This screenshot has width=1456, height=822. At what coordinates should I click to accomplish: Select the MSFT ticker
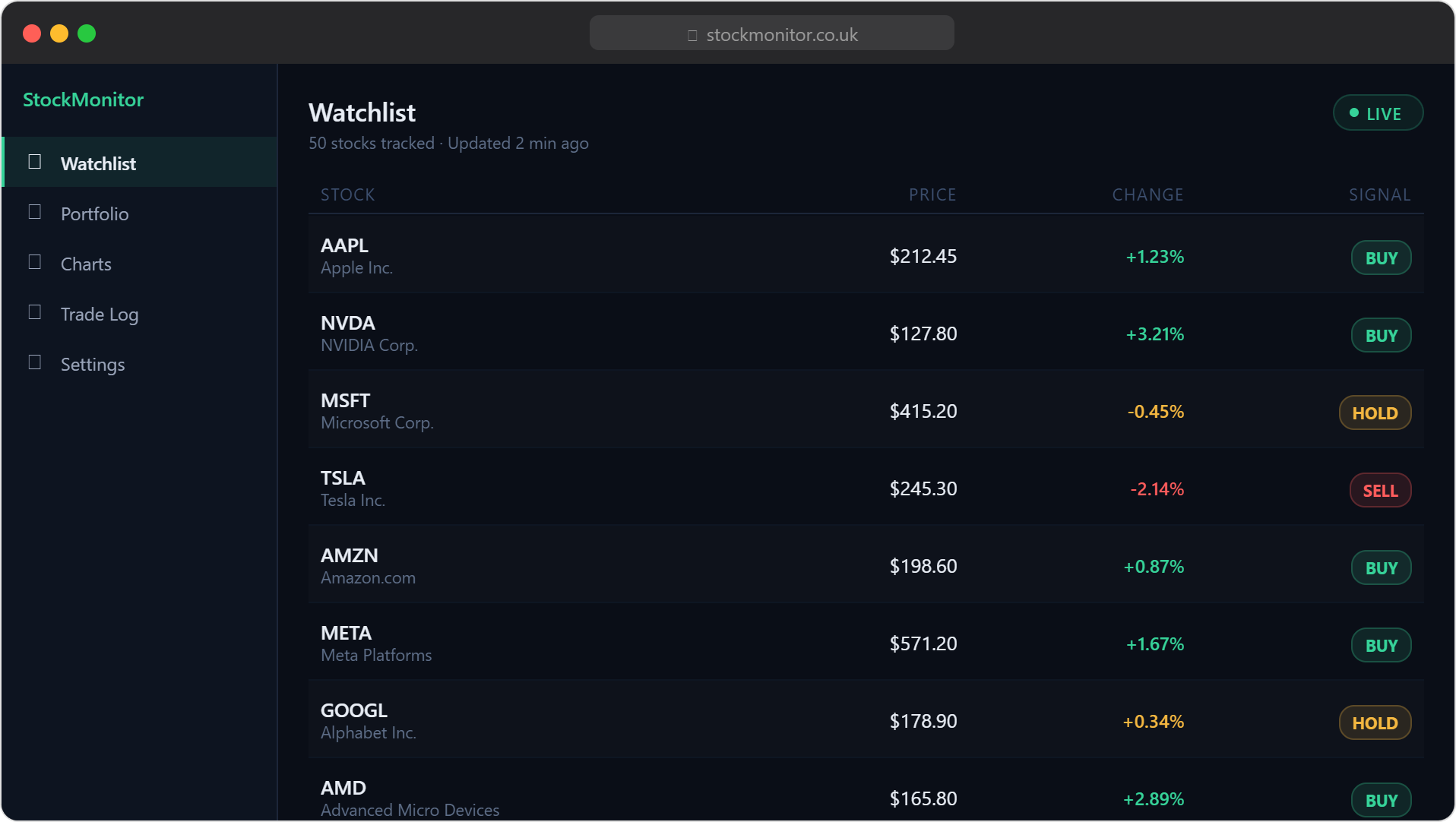[x=346, y=400]
